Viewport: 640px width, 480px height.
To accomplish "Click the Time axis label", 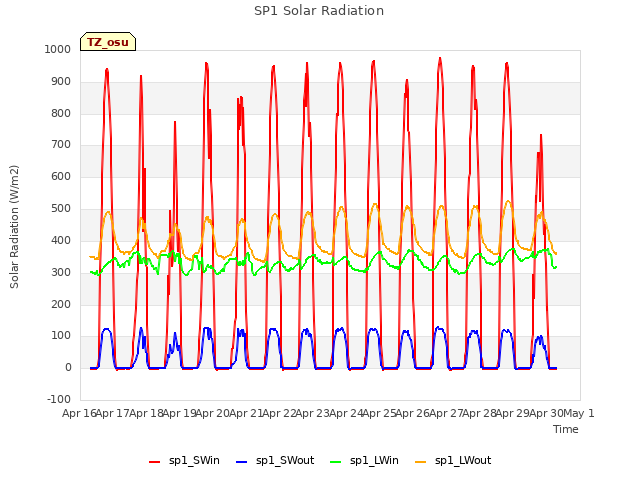I will click(565, 429).
